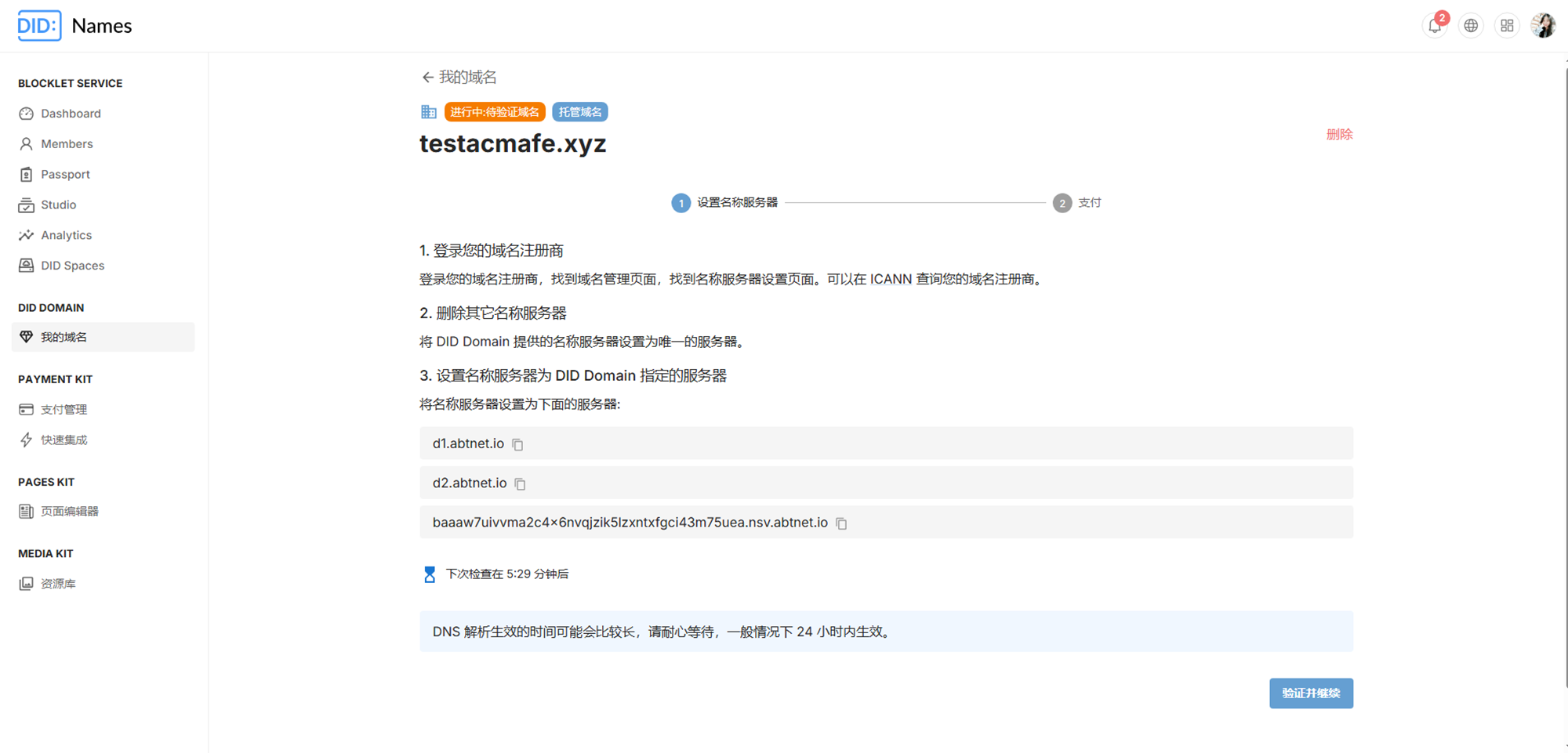
Task: Open Members in the sidebar
Action: pos(67,144)
